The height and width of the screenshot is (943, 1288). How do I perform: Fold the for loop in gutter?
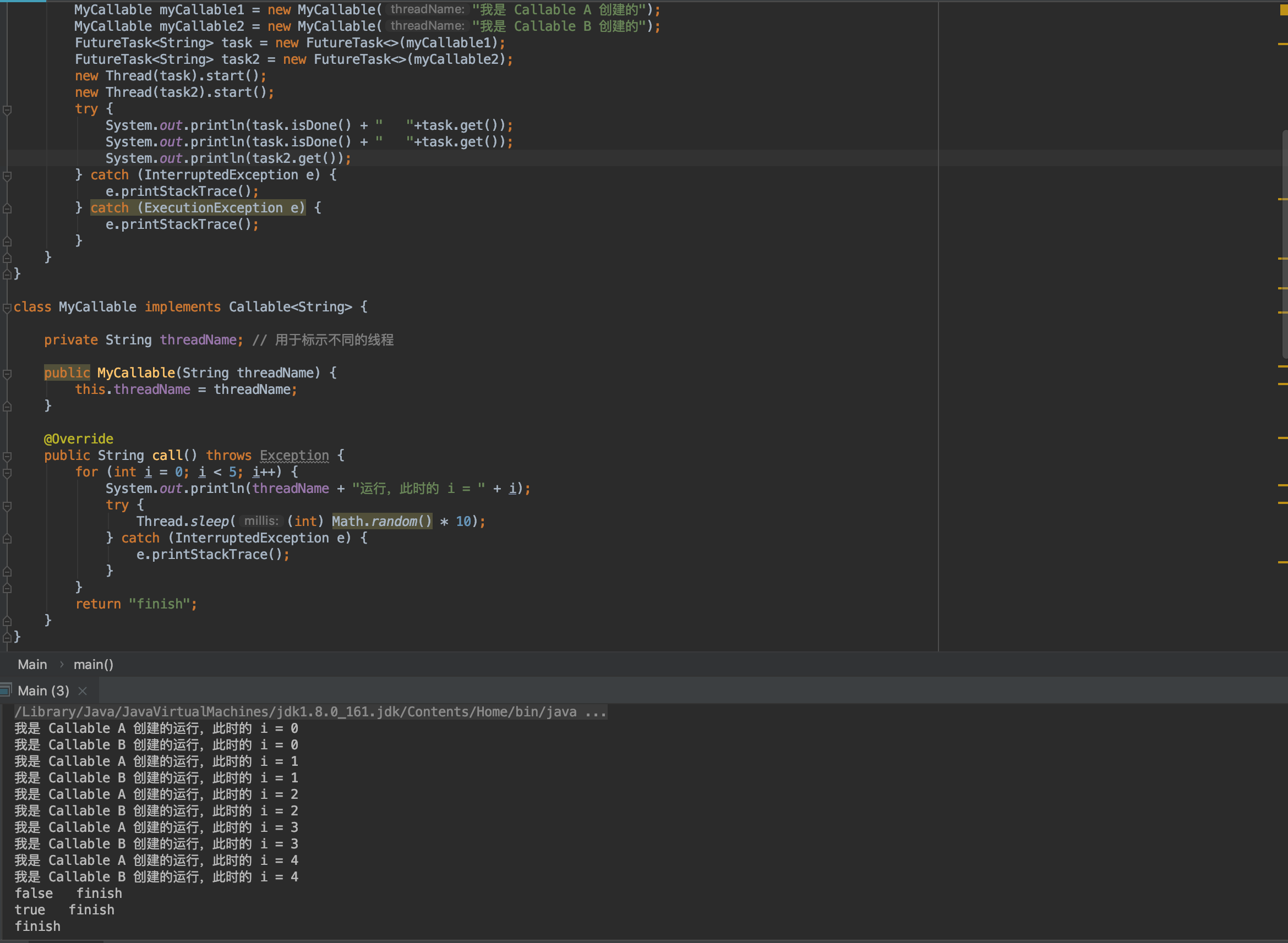7,473
